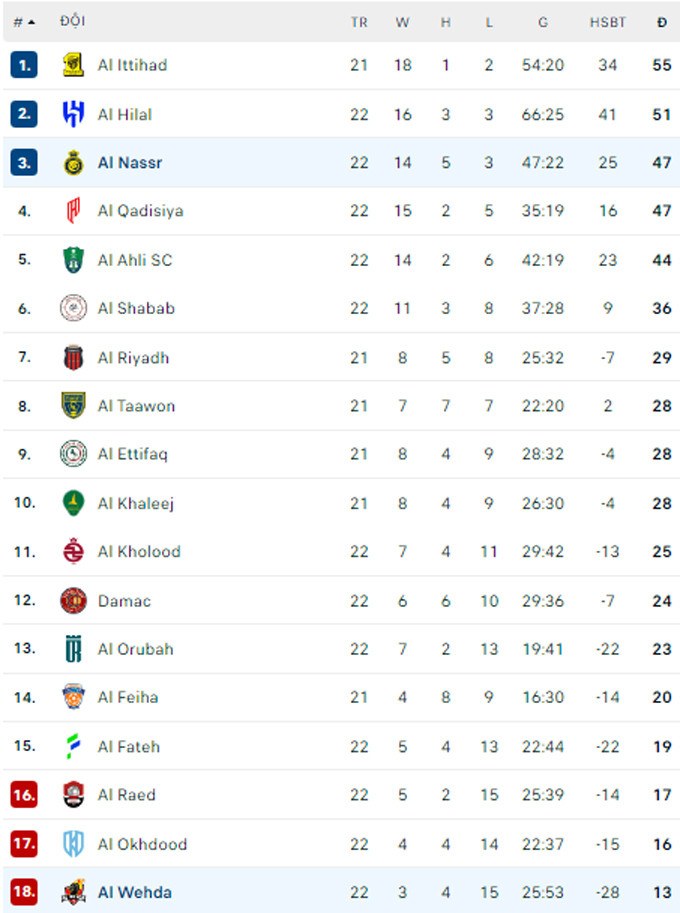This screenshot has width=680, height=913.
Task: Sort standings by ĐỘI team column
Action: [x=72, y=22]
